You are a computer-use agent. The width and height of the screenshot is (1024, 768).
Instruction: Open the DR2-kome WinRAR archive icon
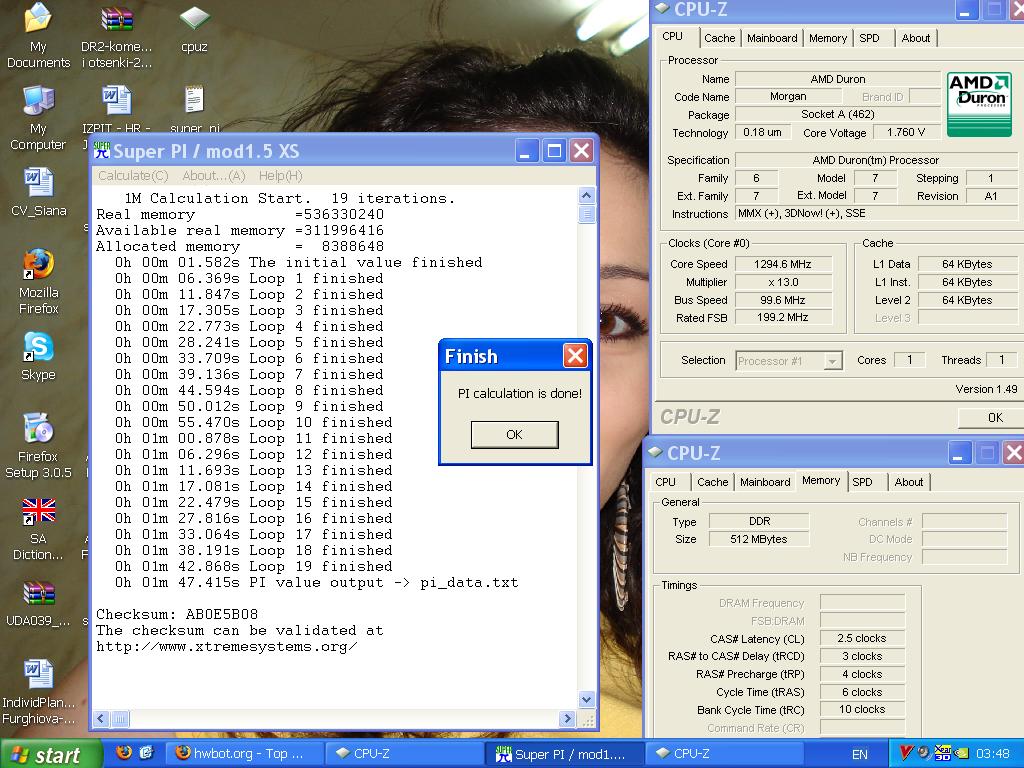(116, 34)
